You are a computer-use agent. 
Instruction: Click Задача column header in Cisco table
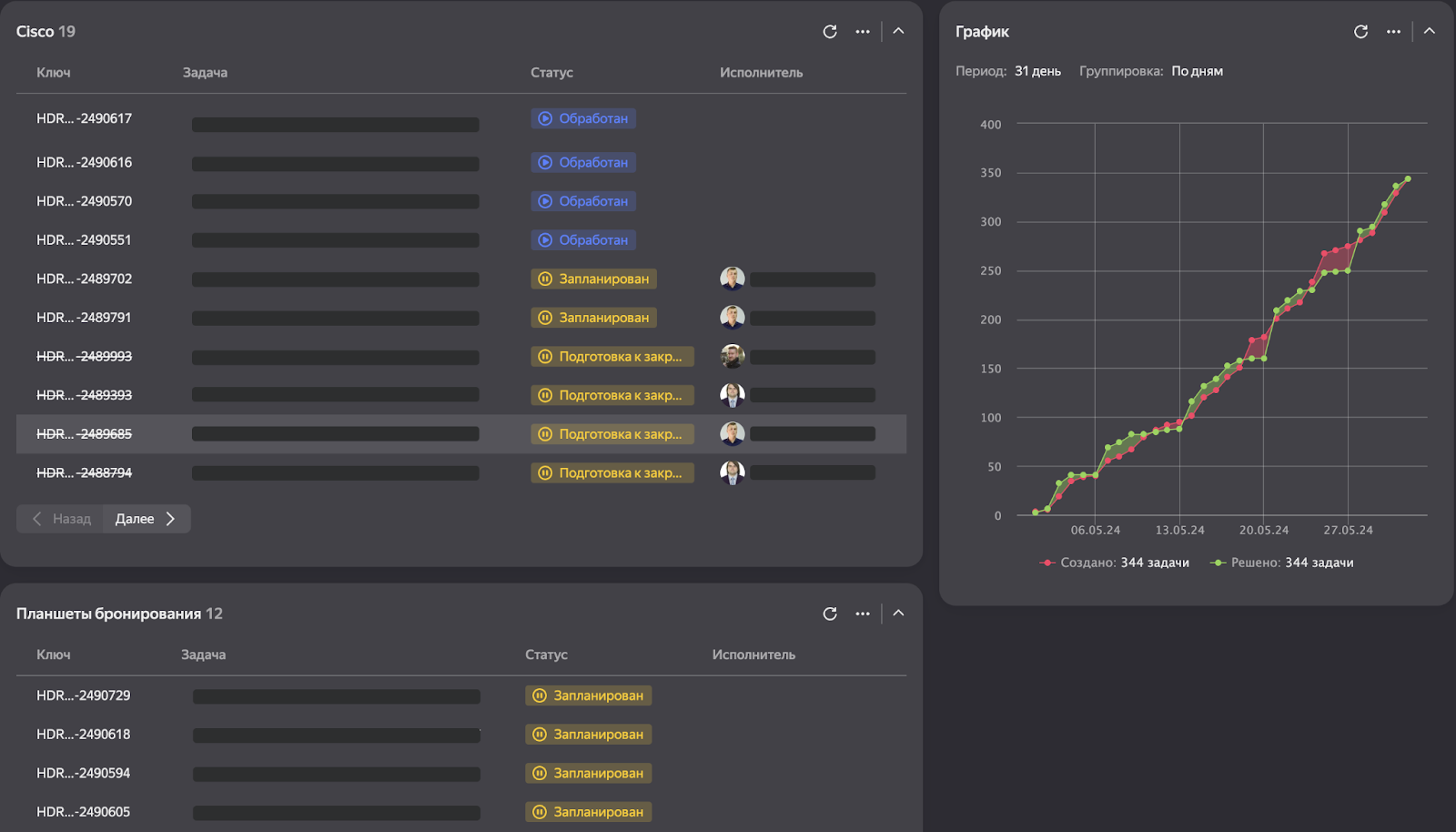(x=205, y=73)
